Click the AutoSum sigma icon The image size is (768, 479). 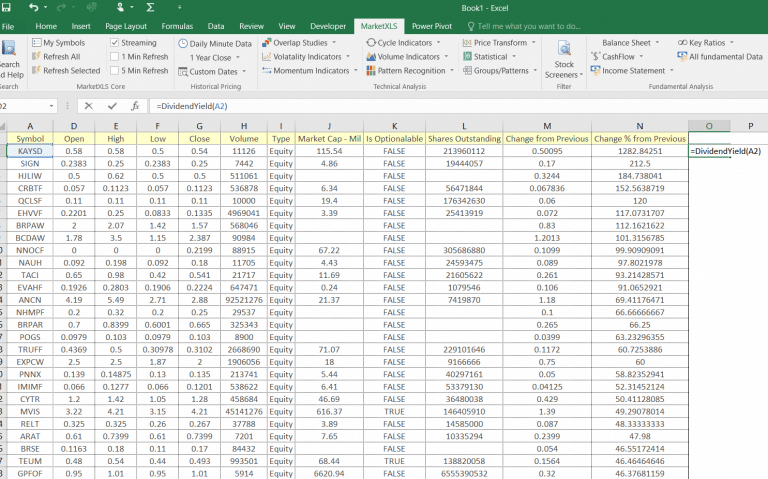click(x=150, y=7)
